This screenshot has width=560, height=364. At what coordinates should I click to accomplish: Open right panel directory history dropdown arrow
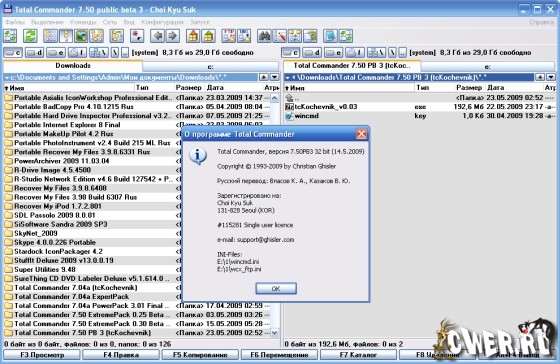click(x=551, y=77)
